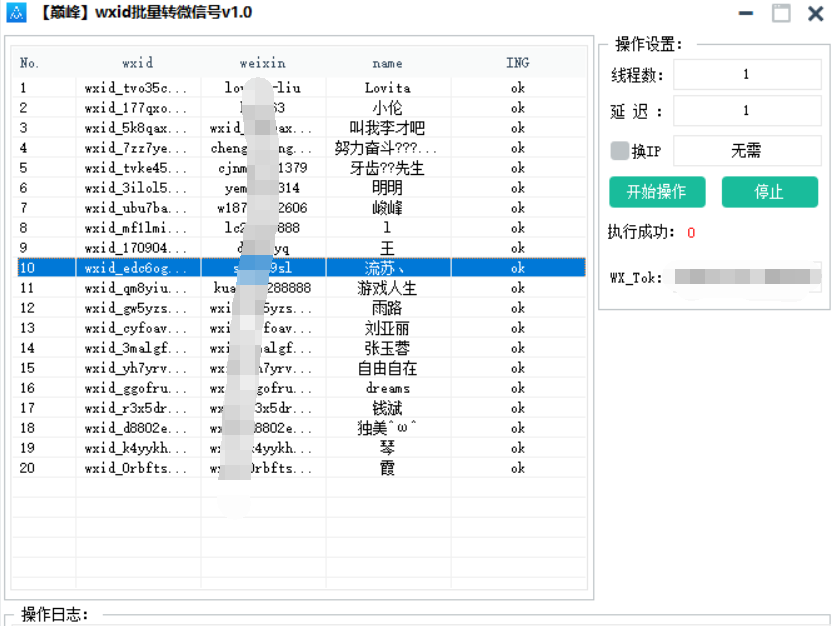
Task: Click the app logo icon in title bar
Action: (x=15, y=13)
